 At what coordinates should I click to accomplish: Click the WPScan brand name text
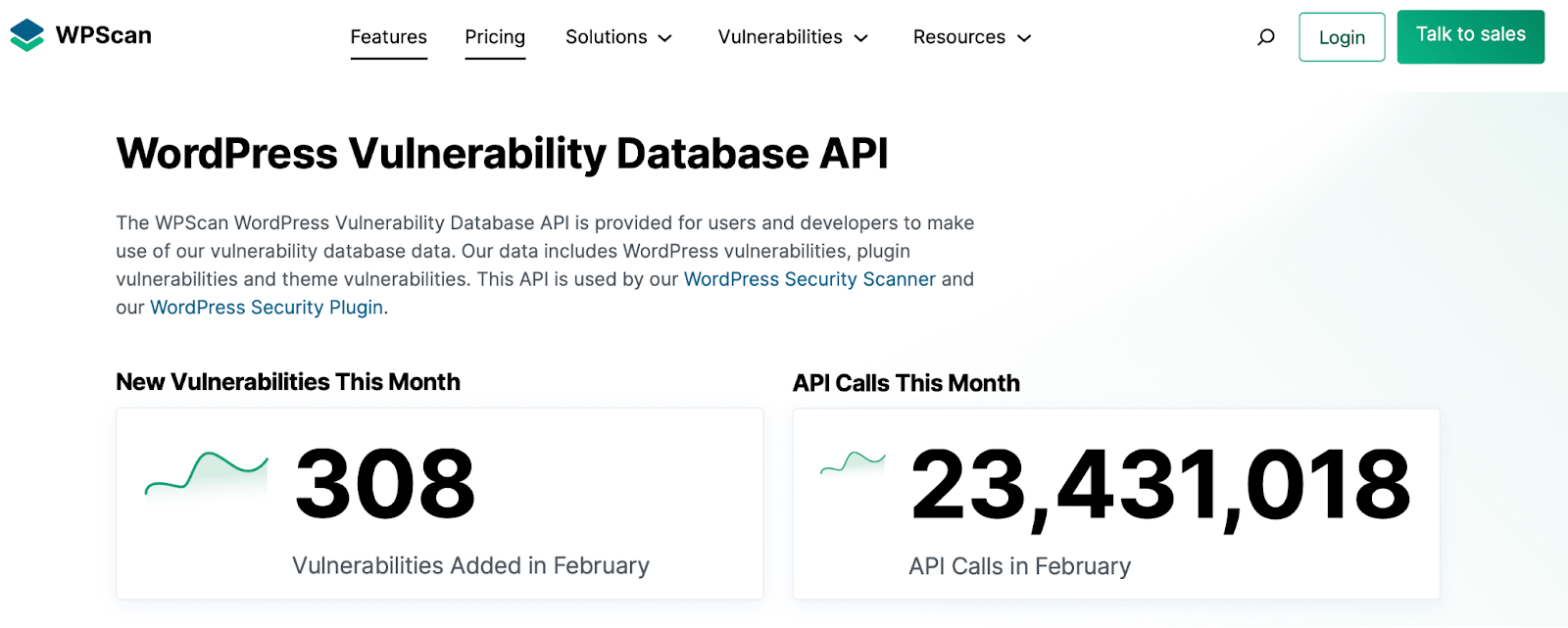pyautogui.click(x=104, y=35)
